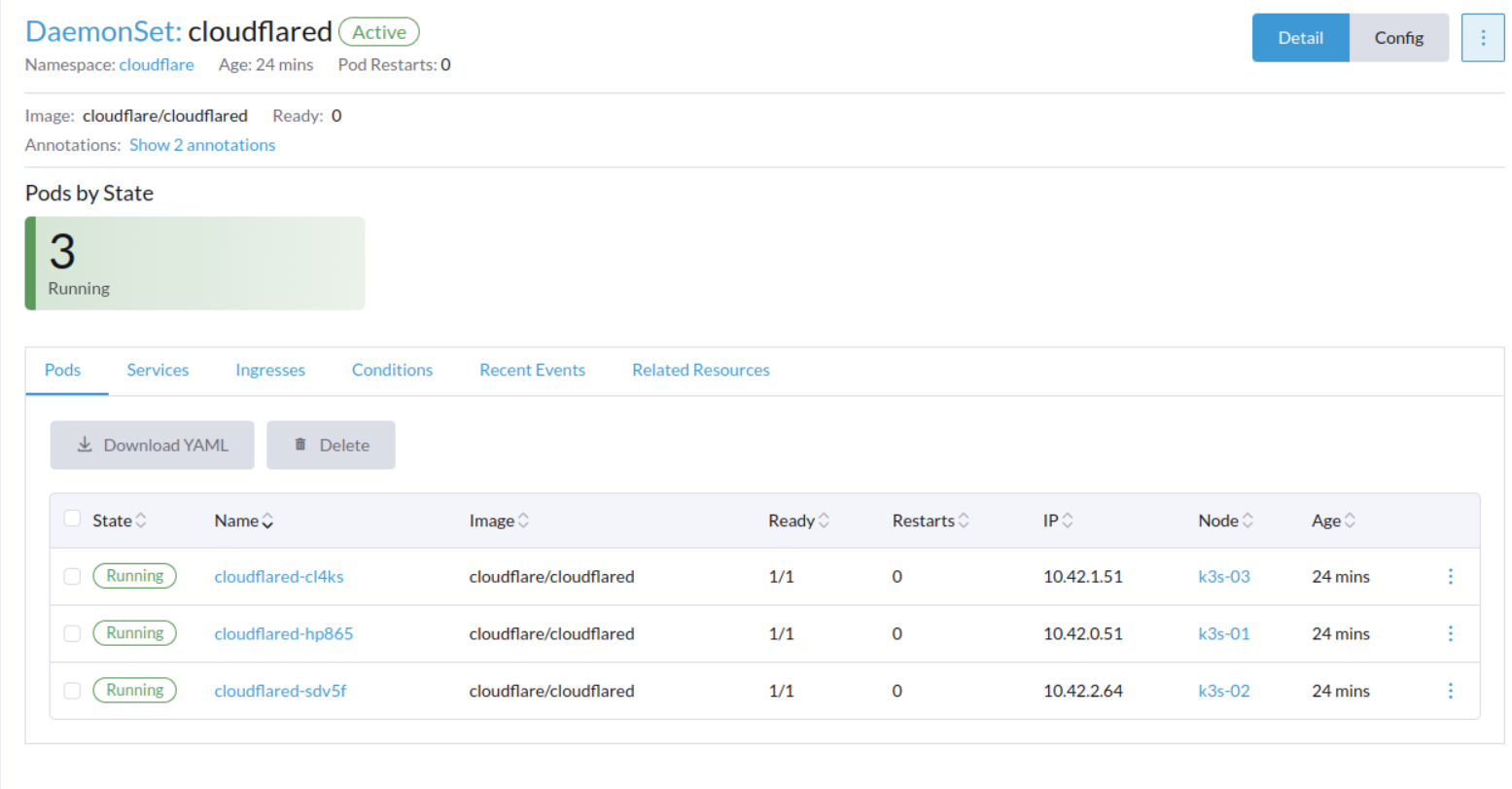Toggle the select-all pods checkbox
This screenshot has height=789, width=1512.
tap(72, 519)
